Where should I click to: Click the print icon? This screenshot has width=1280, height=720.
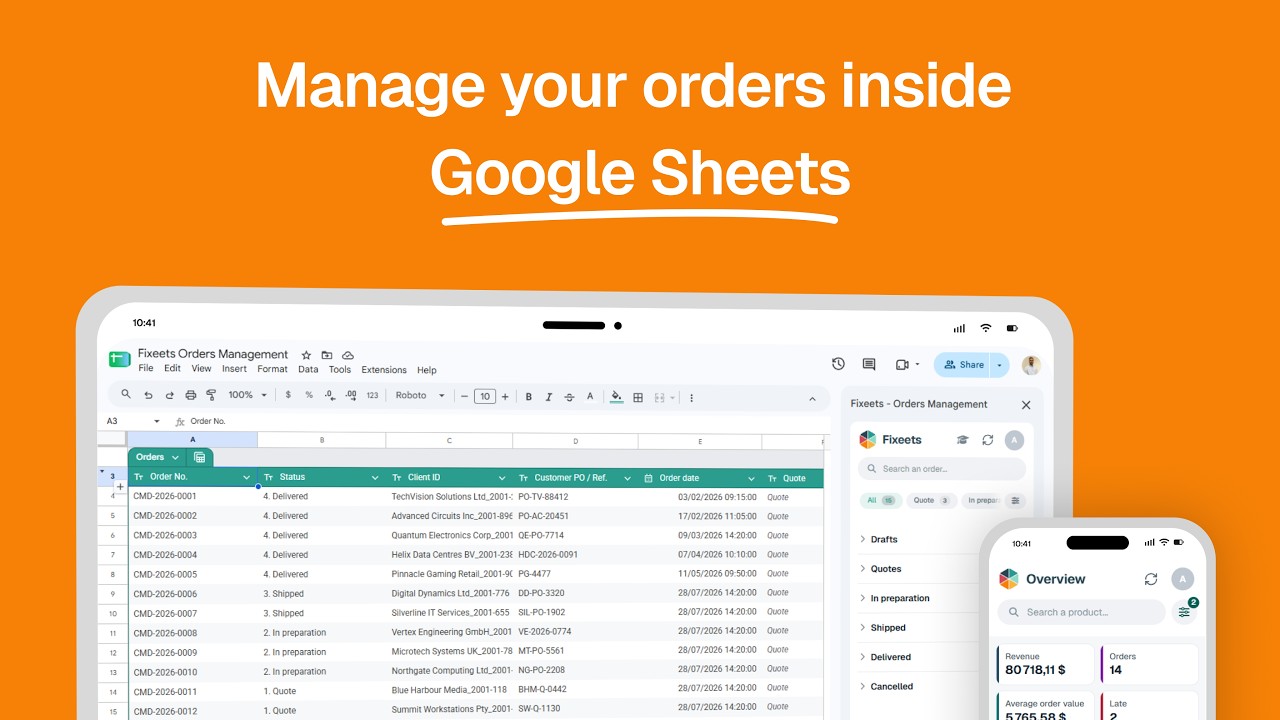190,396
